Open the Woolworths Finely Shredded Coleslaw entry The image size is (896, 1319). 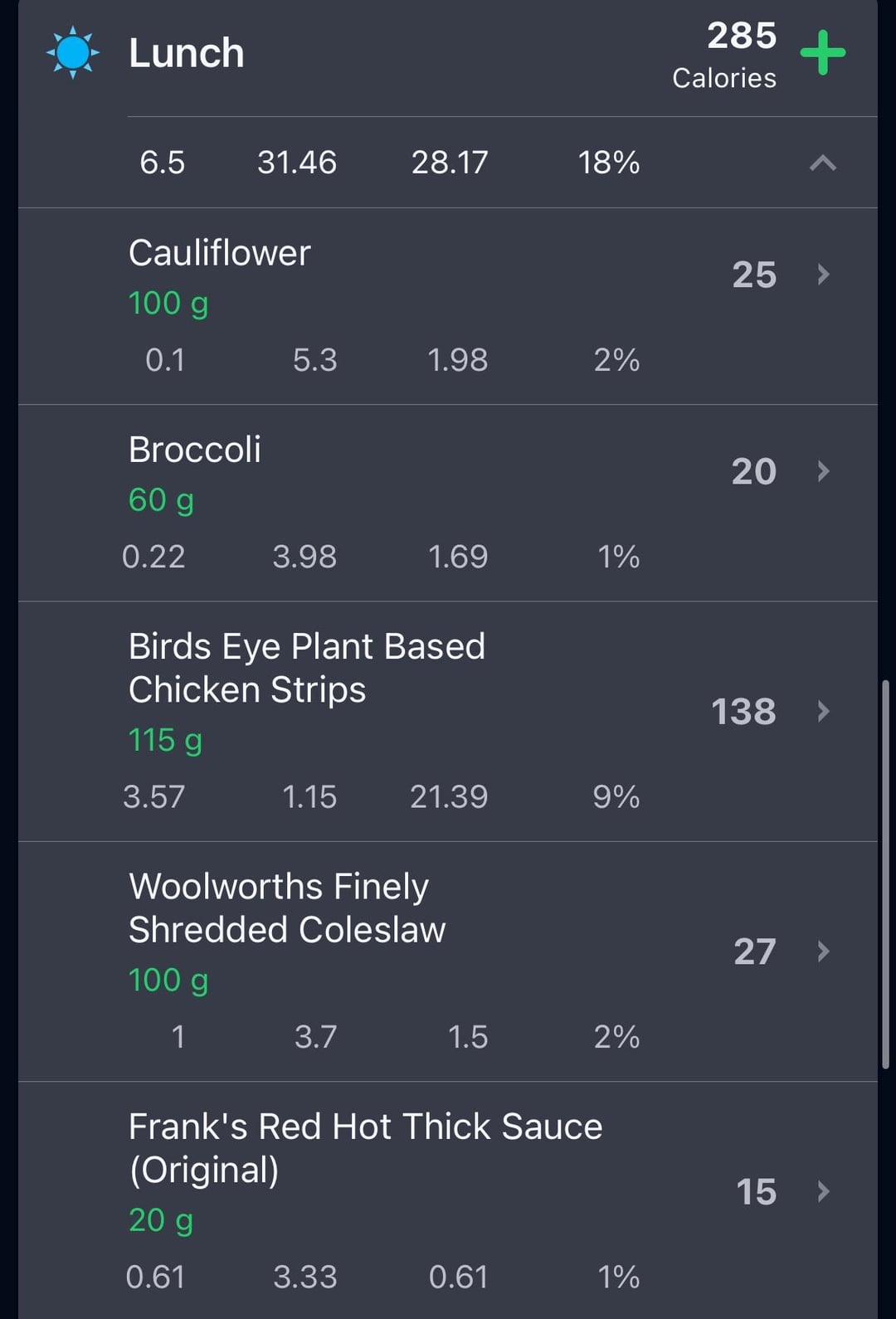pos(448,961)
